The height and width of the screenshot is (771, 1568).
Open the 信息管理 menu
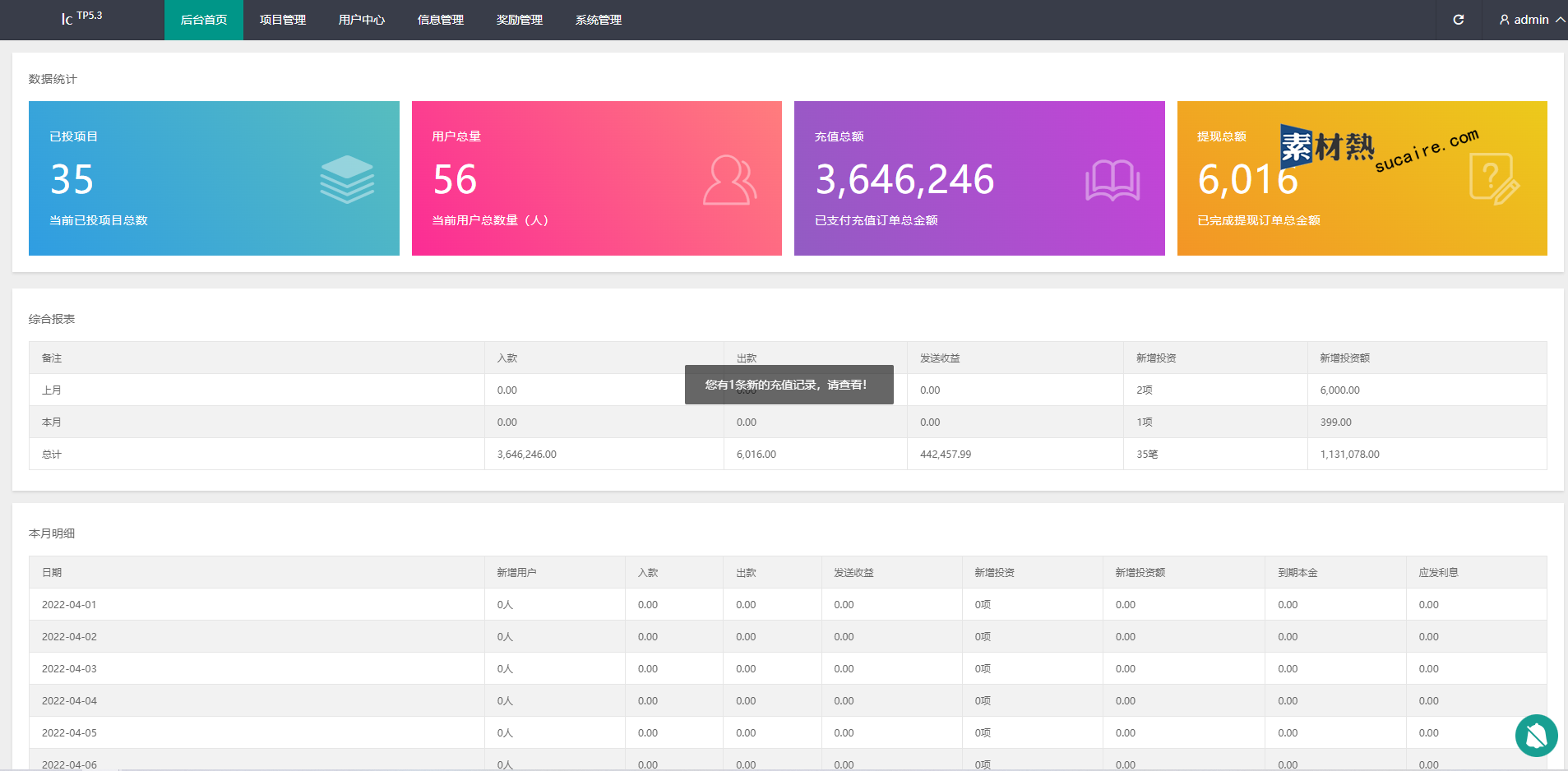441,20
